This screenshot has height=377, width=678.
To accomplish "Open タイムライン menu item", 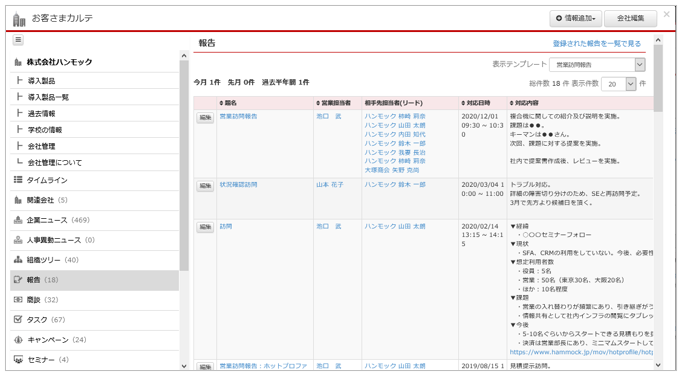I will [x=94, y=180].
